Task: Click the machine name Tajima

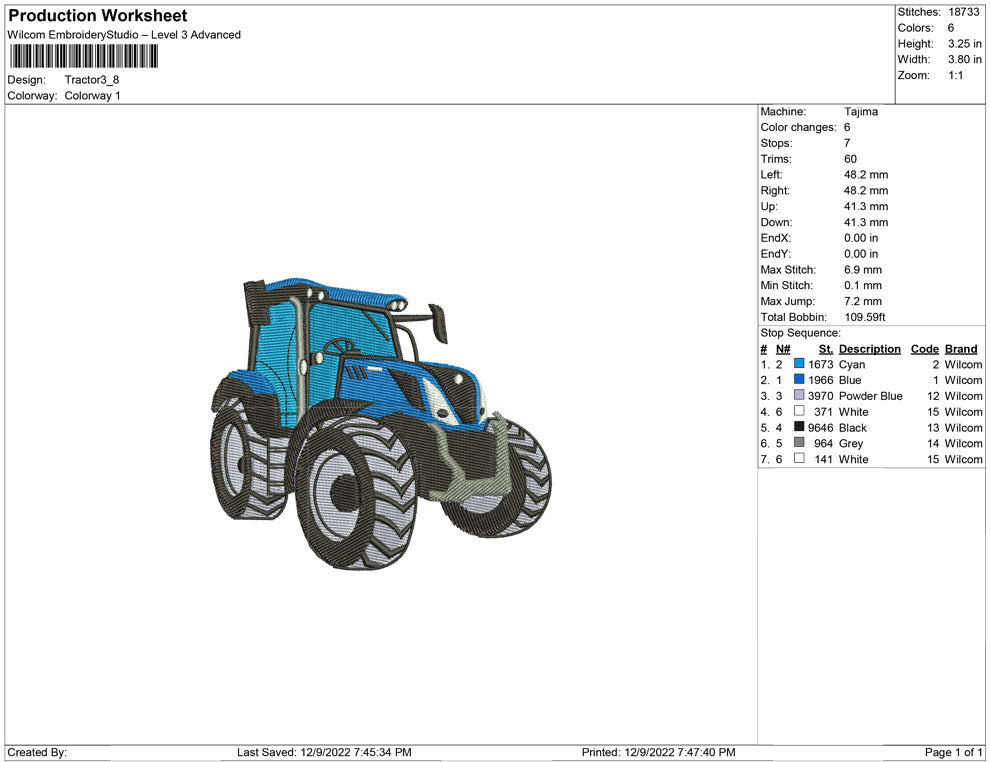Action: pyautogui.click(x=860, y=112)
